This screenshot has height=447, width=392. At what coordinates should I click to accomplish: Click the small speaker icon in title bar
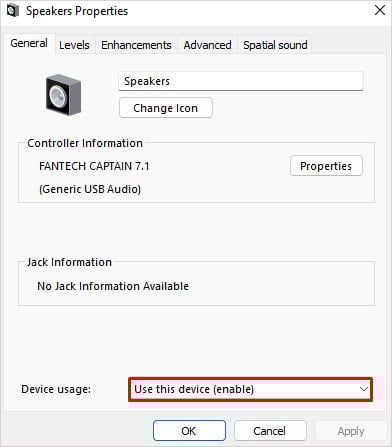pyautogui.click(x=12, y=11)
